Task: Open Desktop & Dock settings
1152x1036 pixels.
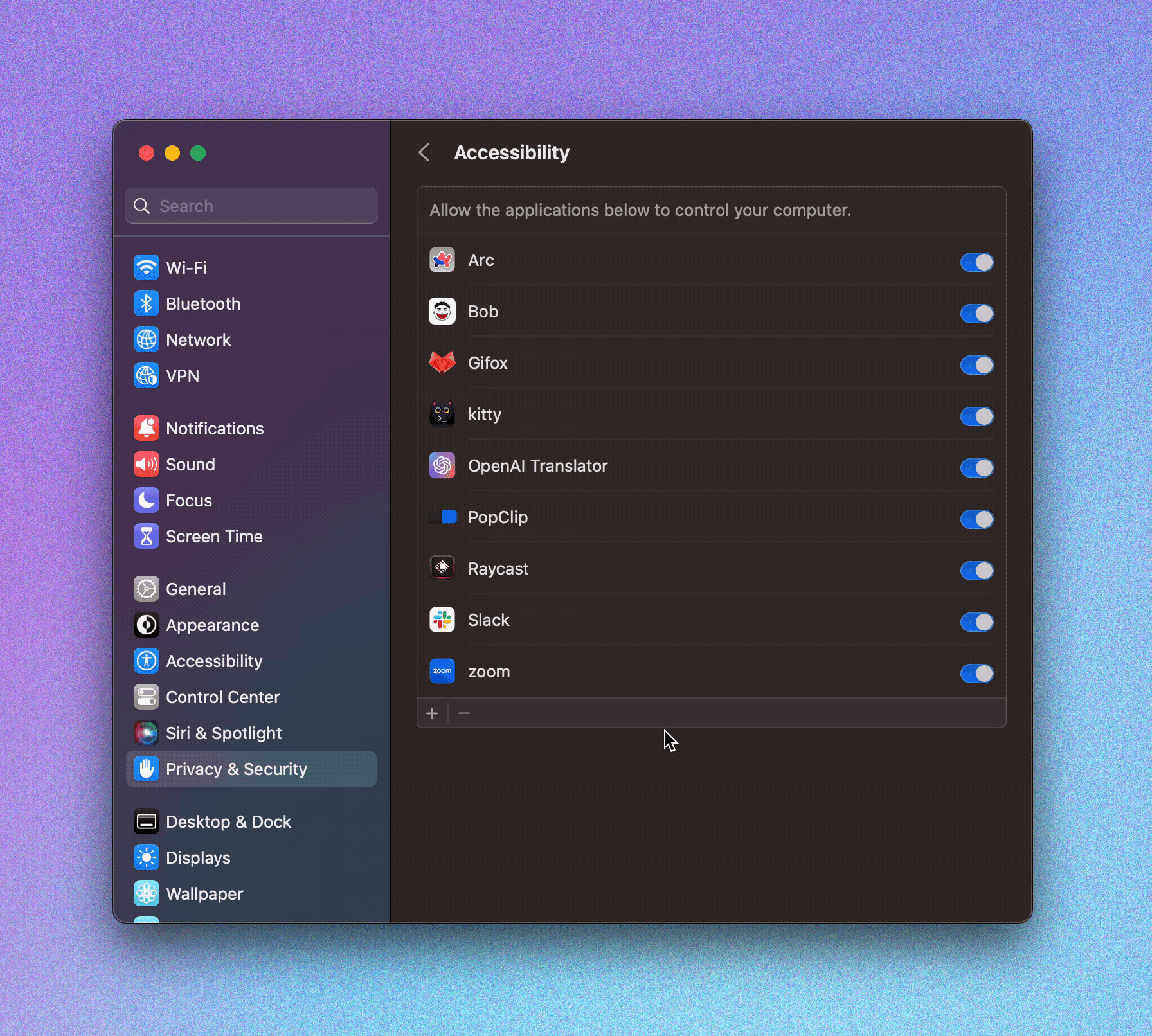Action: pyautogui.click(x=228, y=822)
